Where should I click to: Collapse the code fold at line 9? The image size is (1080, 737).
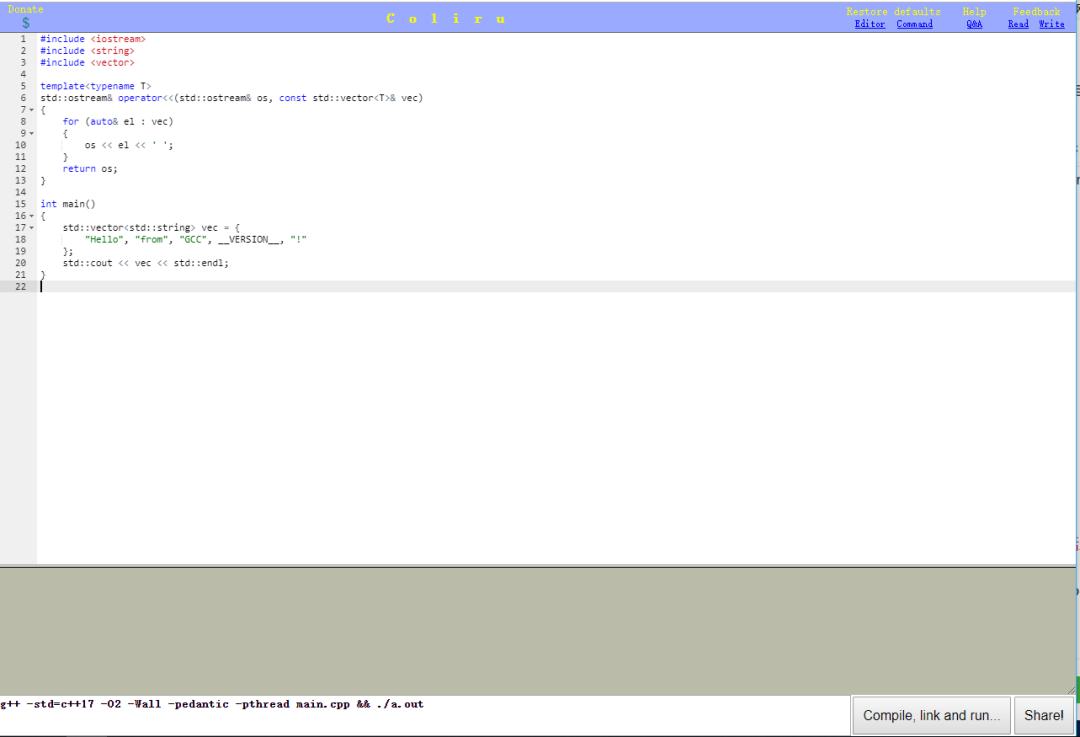[32, 134]
